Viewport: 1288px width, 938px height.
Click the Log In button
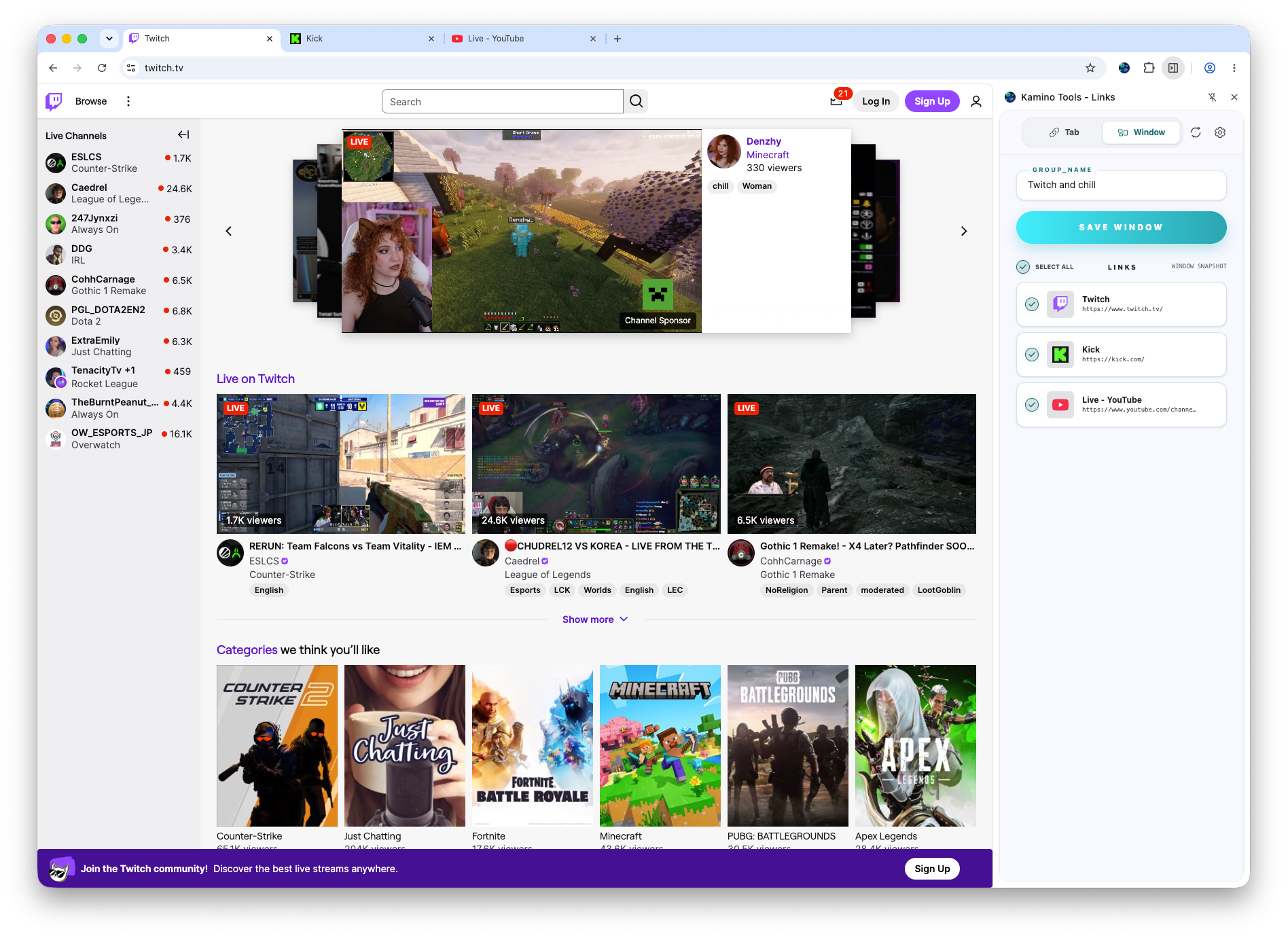876,101
